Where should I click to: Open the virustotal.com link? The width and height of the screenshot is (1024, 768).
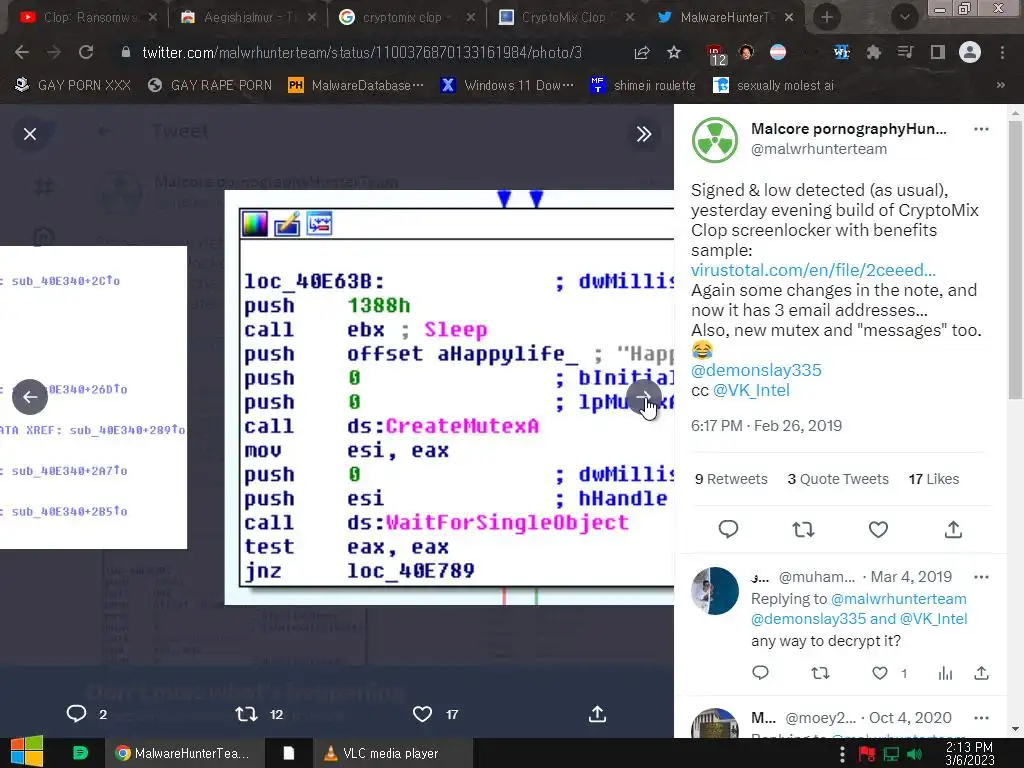click(x=813, y=270)
